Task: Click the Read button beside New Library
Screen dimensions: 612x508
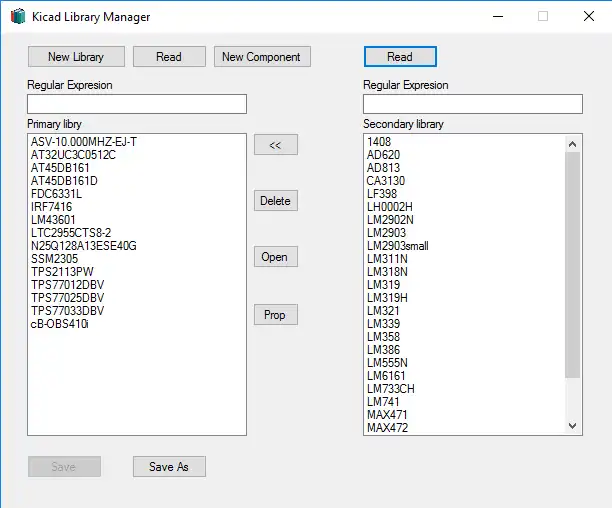Action: [x=169, y=57]
